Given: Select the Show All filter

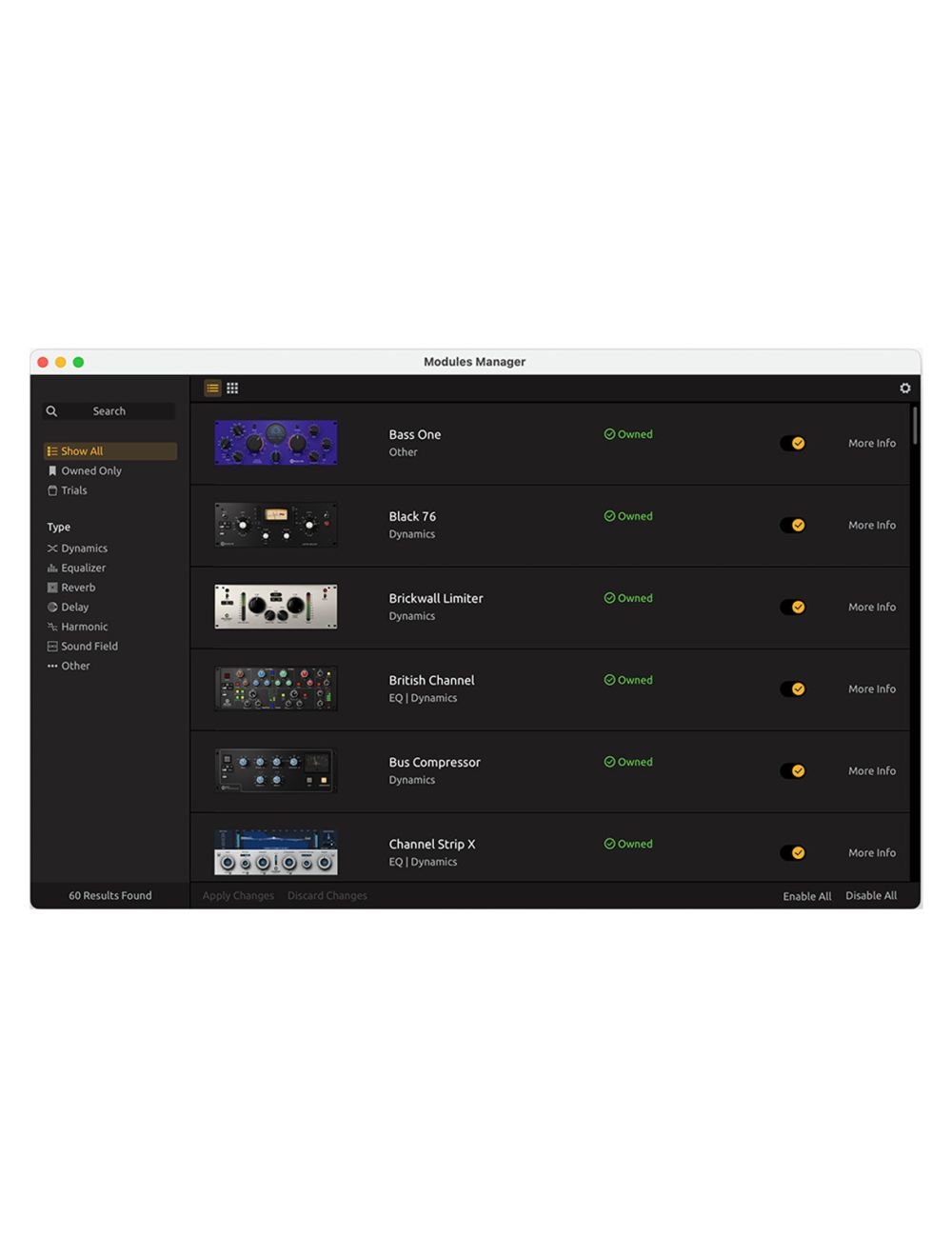Looking at the screenshot, I should pos(81,450).
